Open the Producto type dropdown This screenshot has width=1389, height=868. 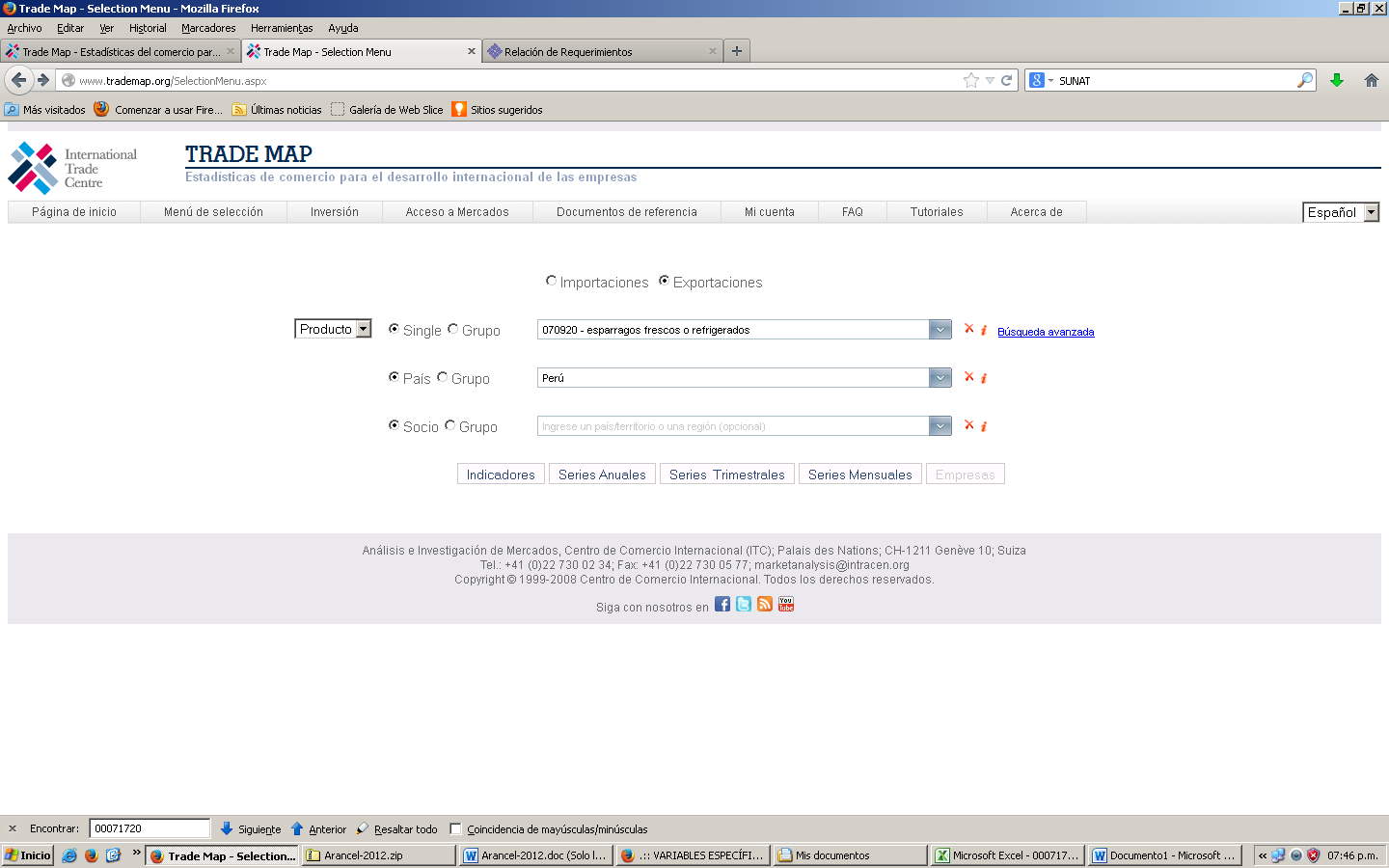[x=333, y=329]
